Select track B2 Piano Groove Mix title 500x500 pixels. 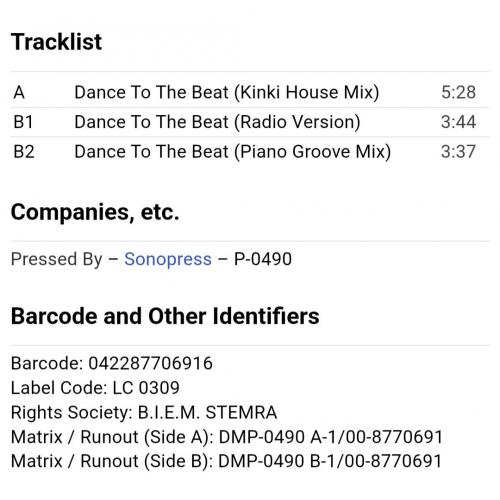[x=233, y=152]
